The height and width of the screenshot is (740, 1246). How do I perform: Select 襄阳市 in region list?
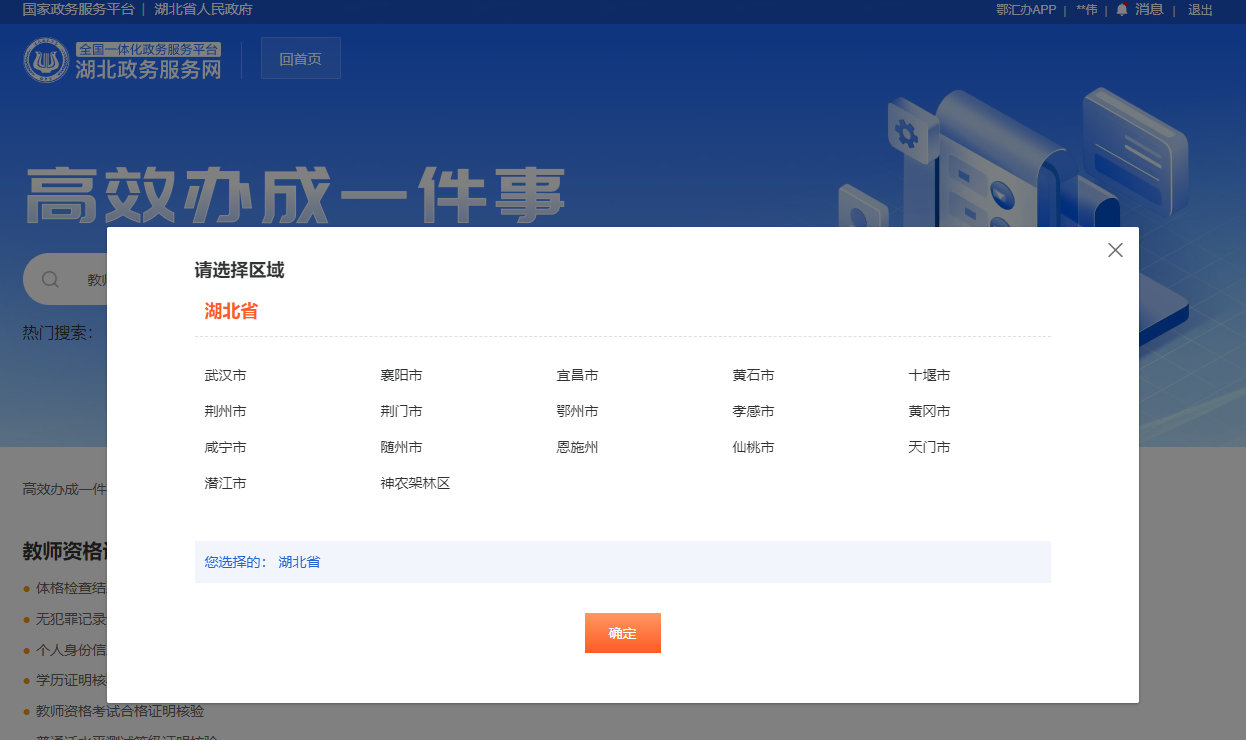(401, 375)
